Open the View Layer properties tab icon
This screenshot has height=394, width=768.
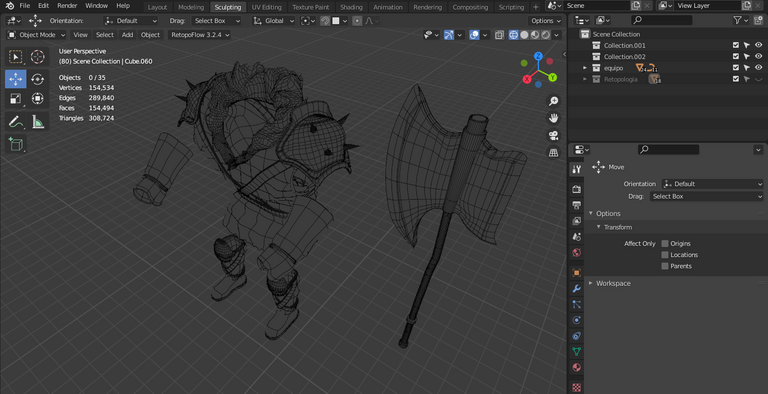[x=576, y=221]
